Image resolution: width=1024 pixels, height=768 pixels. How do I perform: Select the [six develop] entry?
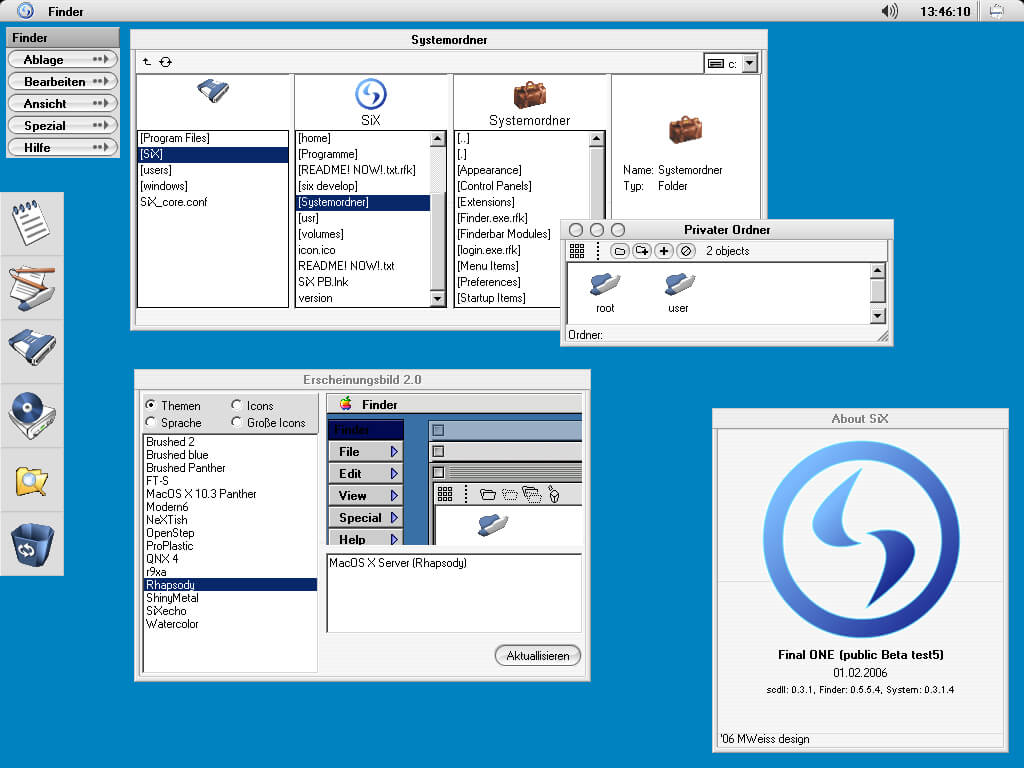363,186
